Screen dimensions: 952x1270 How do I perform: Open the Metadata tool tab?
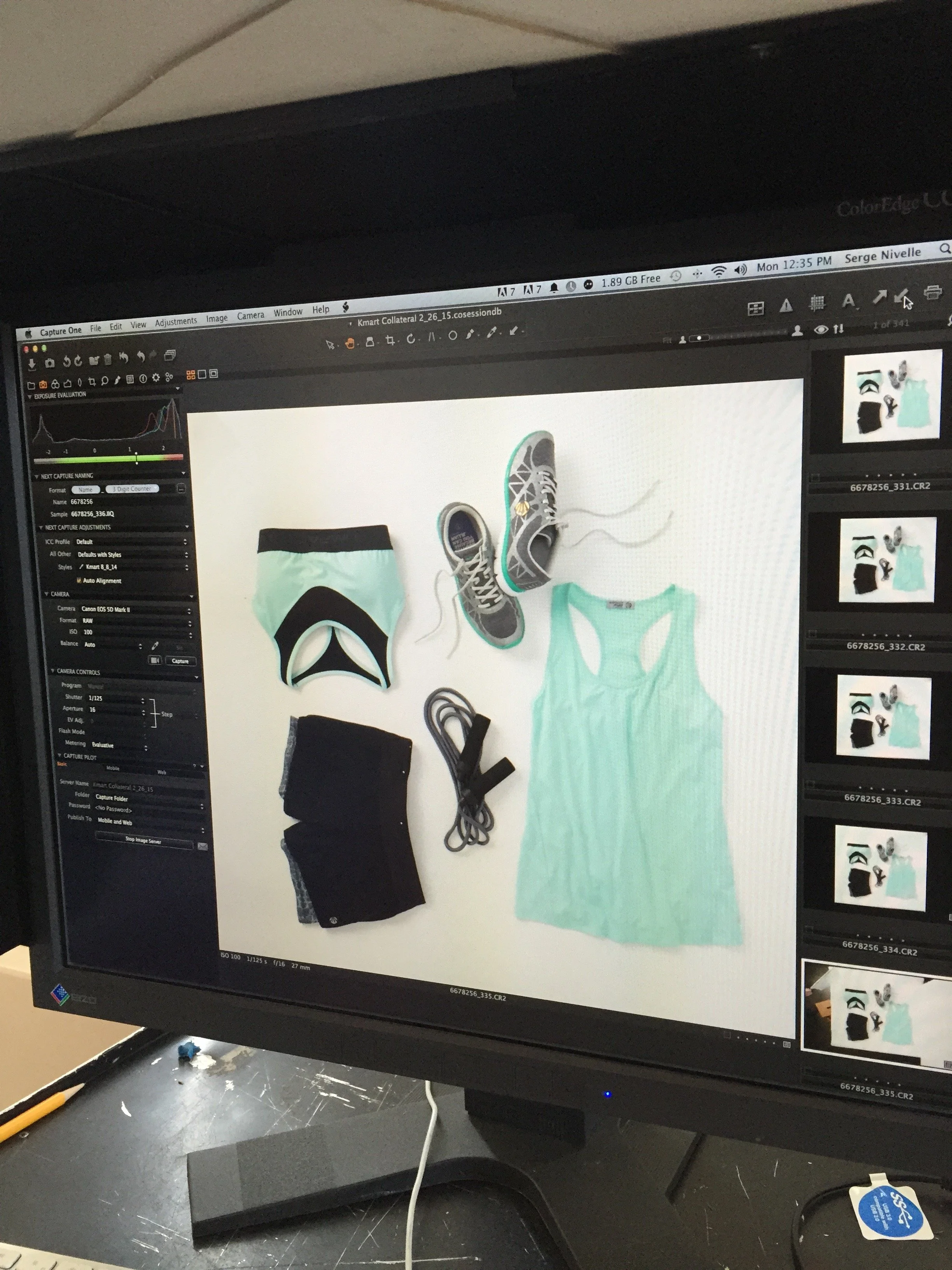click(143, 378)
